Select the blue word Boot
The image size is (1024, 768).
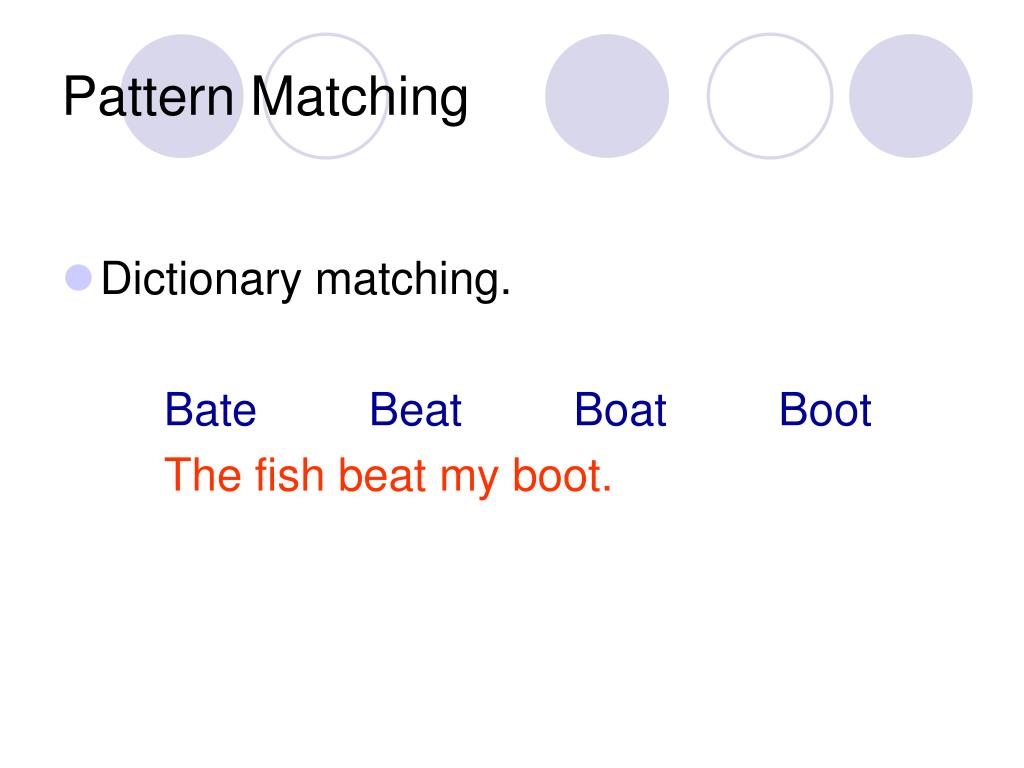[825, 409]
